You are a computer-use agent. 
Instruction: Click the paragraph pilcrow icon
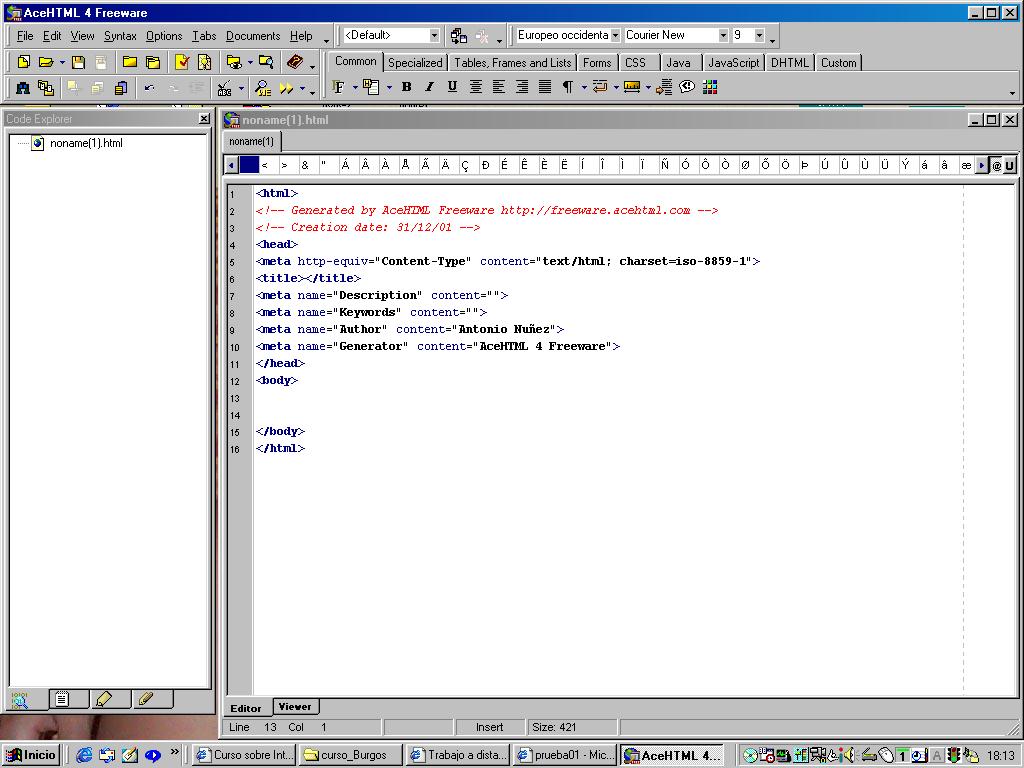(x=568, y=87)
